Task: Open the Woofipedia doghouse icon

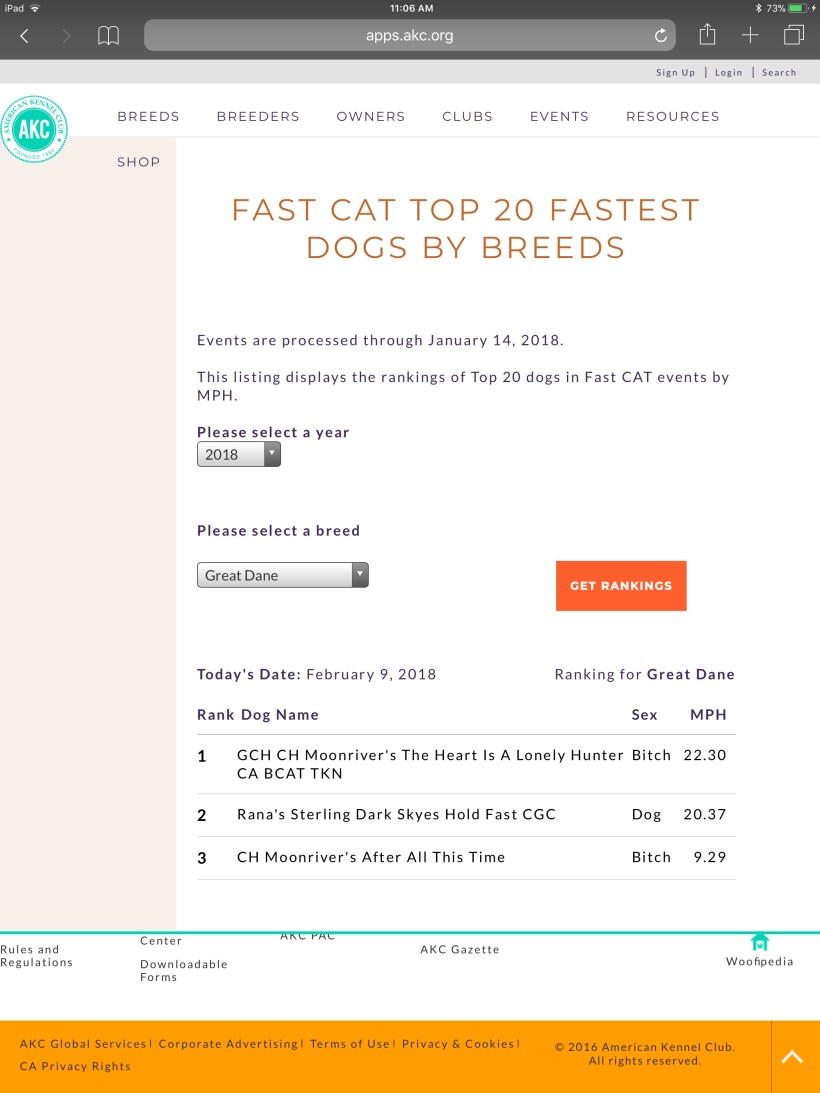Action: [759, 942]
